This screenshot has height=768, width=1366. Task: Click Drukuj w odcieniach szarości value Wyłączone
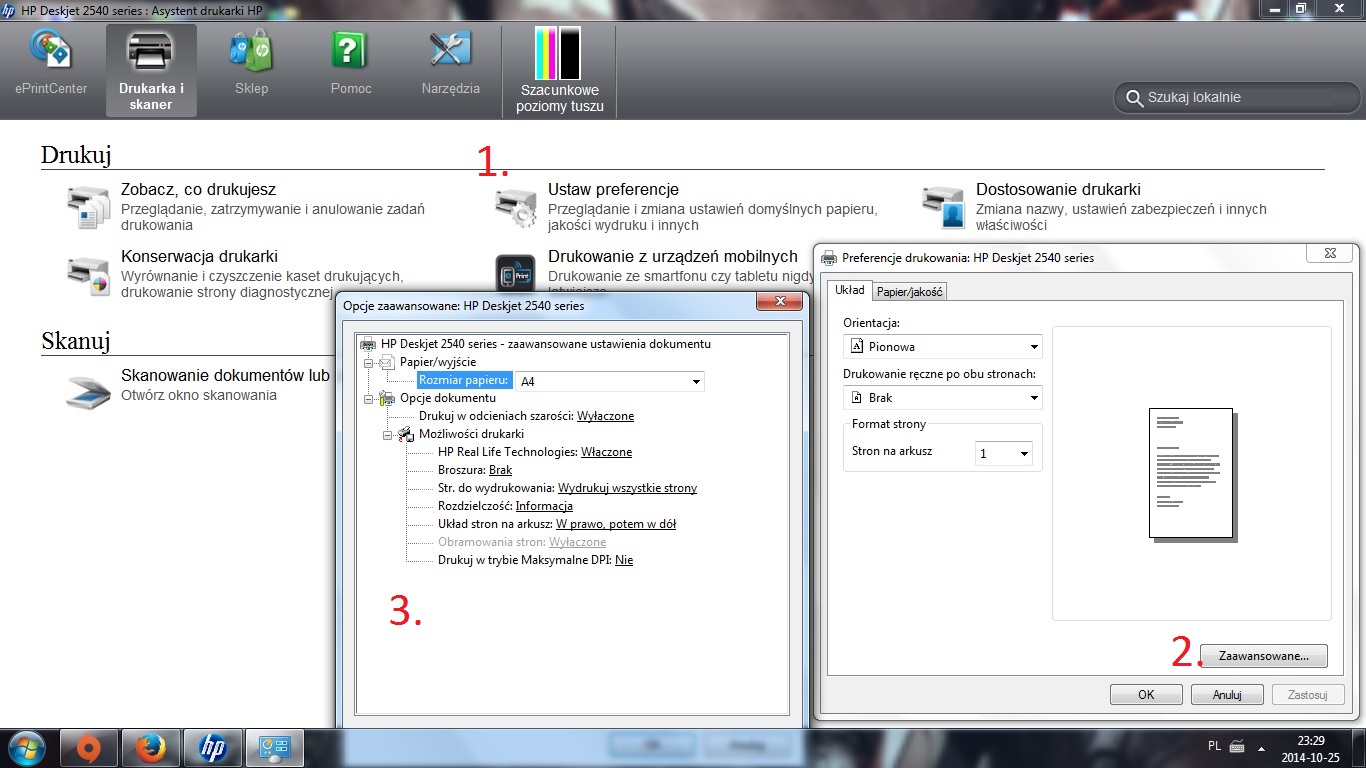606,416
